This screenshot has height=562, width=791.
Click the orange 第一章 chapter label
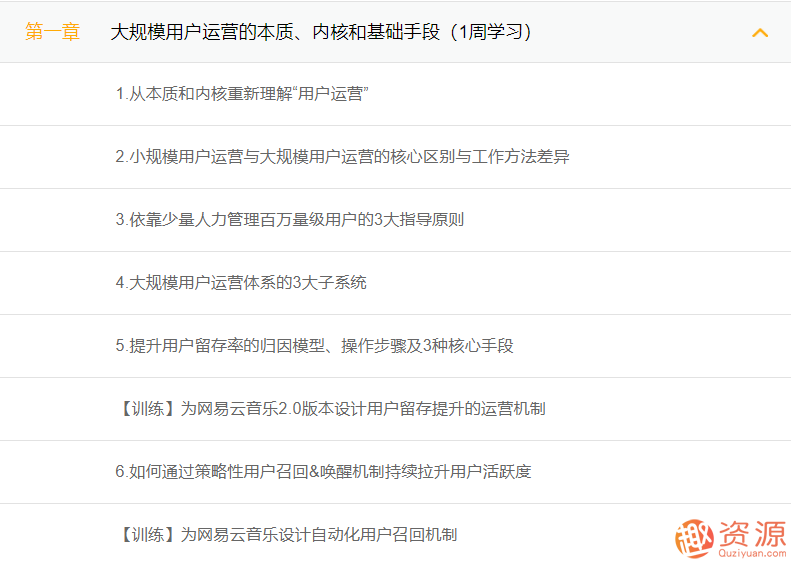click(x=52, y=32)
